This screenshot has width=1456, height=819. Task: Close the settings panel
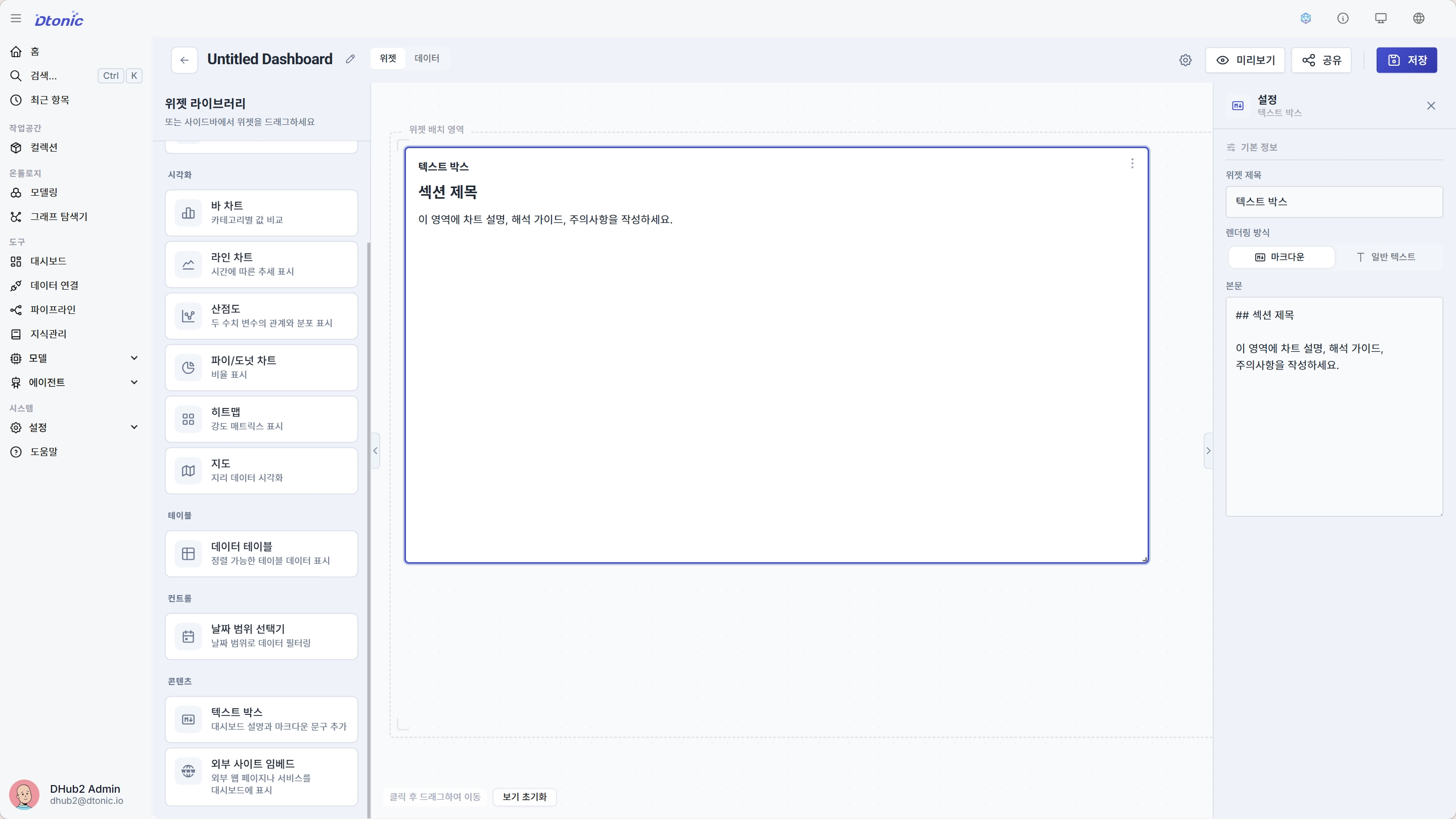(1431, 106)
